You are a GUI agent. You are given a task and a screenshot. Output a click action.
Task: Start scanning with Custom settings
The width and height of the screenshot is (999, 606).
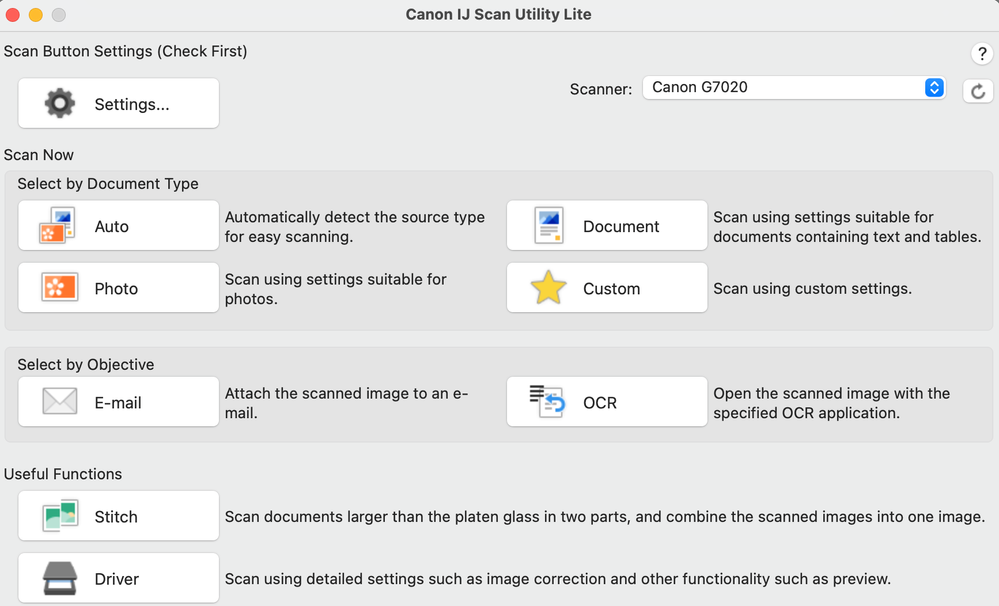pyautogui.click(x=606, y=288)
